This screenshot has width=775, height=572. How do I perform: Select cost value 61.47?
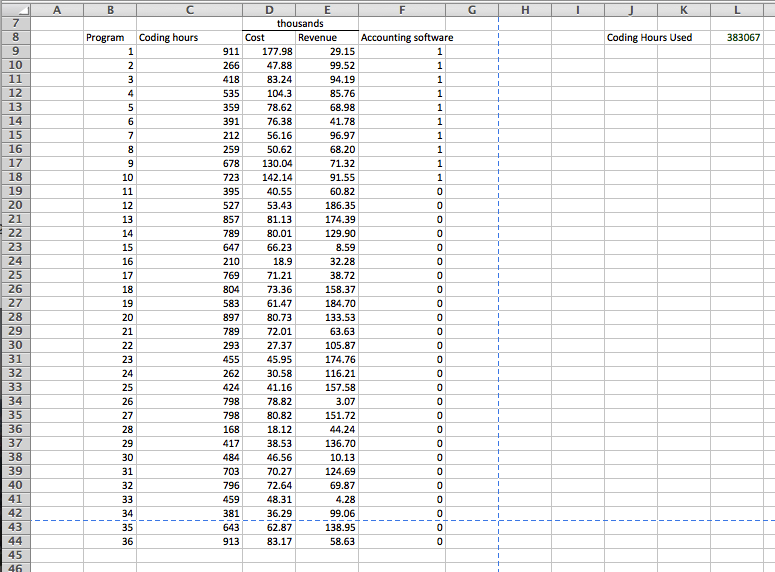pos(269,304)
